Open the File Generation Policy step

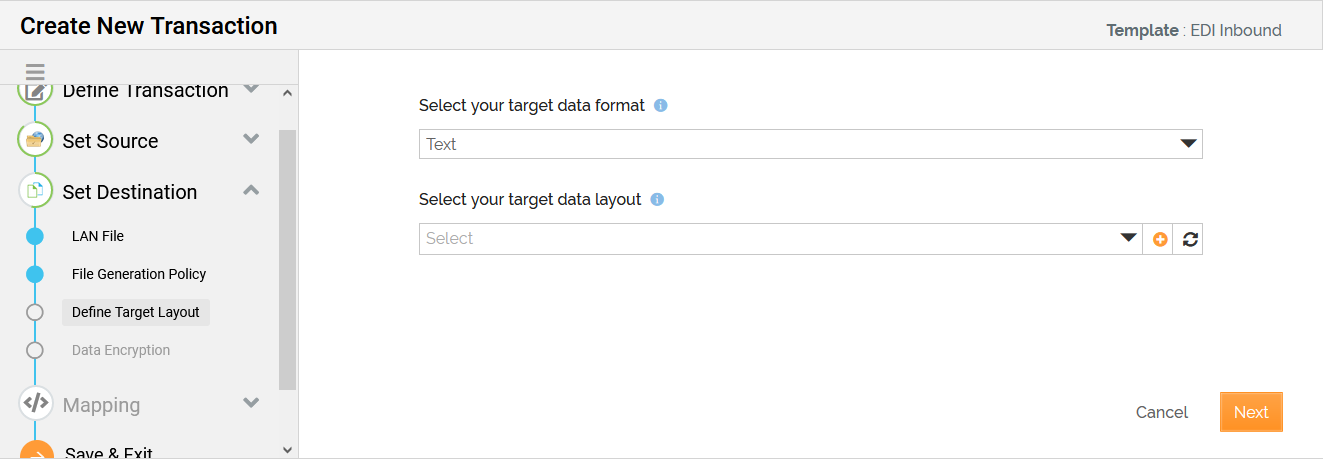click(x=139, y=274)
